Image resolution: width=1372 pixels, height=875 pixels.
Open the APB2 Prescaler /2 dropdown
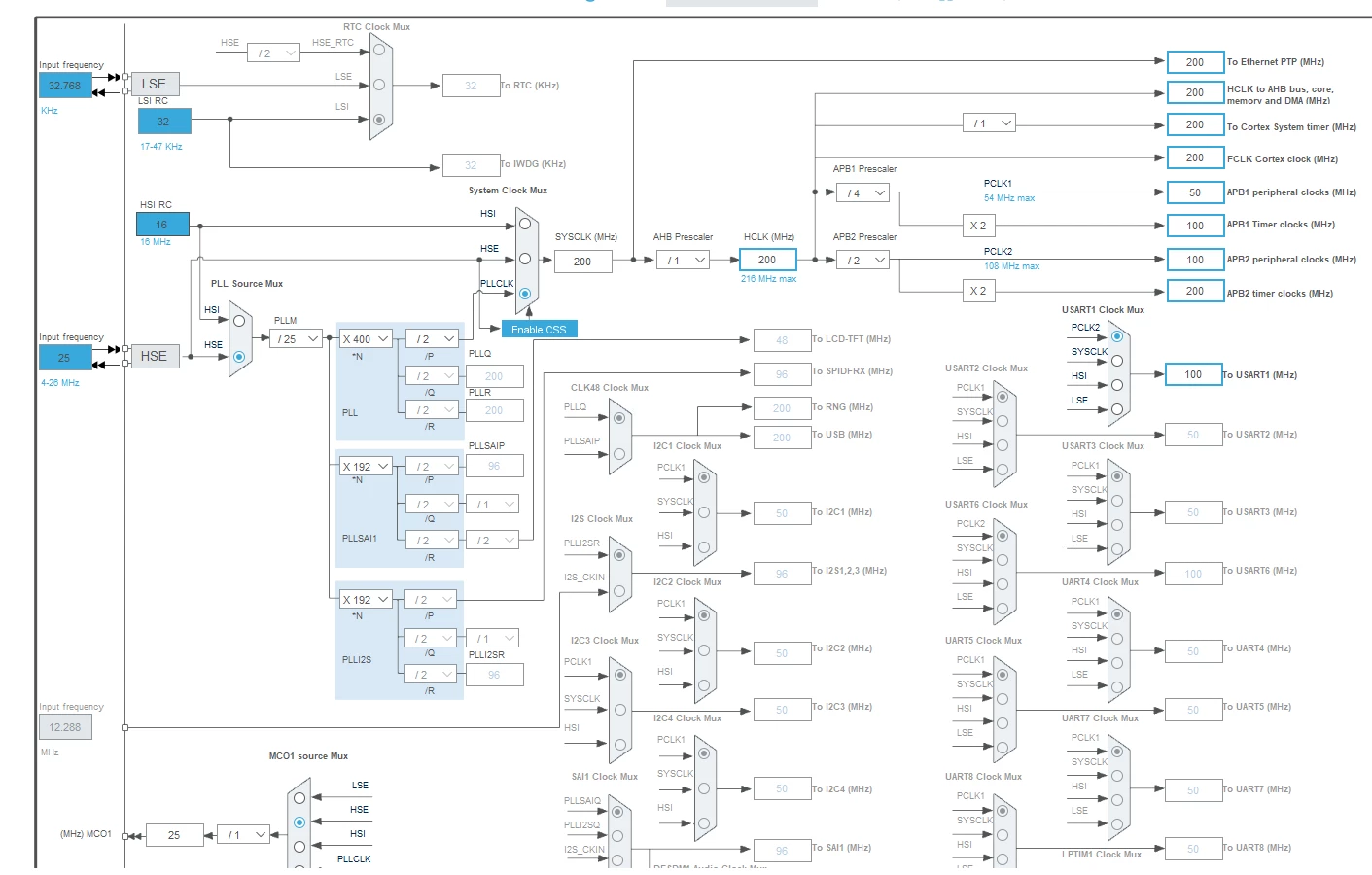pyautogui.click(x=863, y=261)
